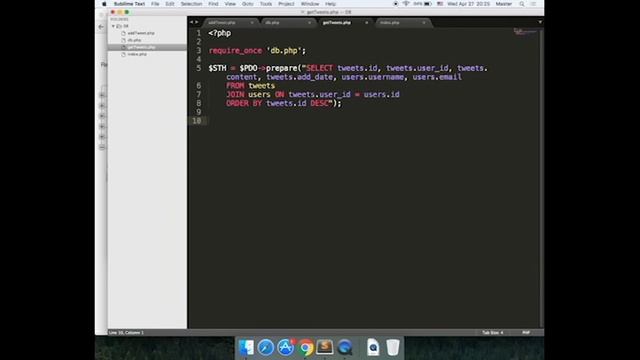The image size is (640, 360).
Task: Click the next tab arrow in tab bar
Action: (x=197, y=22)
